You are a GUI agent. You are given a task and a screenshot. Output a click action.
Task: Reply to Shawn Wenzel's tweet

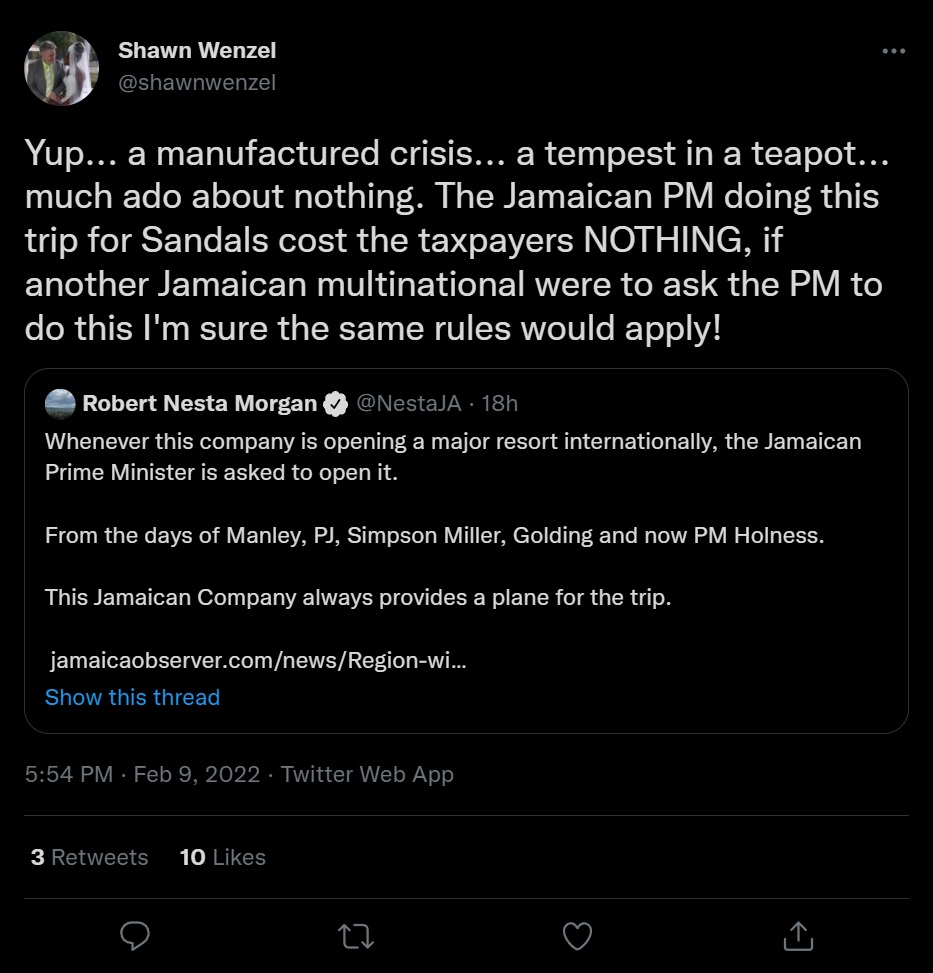tap(135, 935)
